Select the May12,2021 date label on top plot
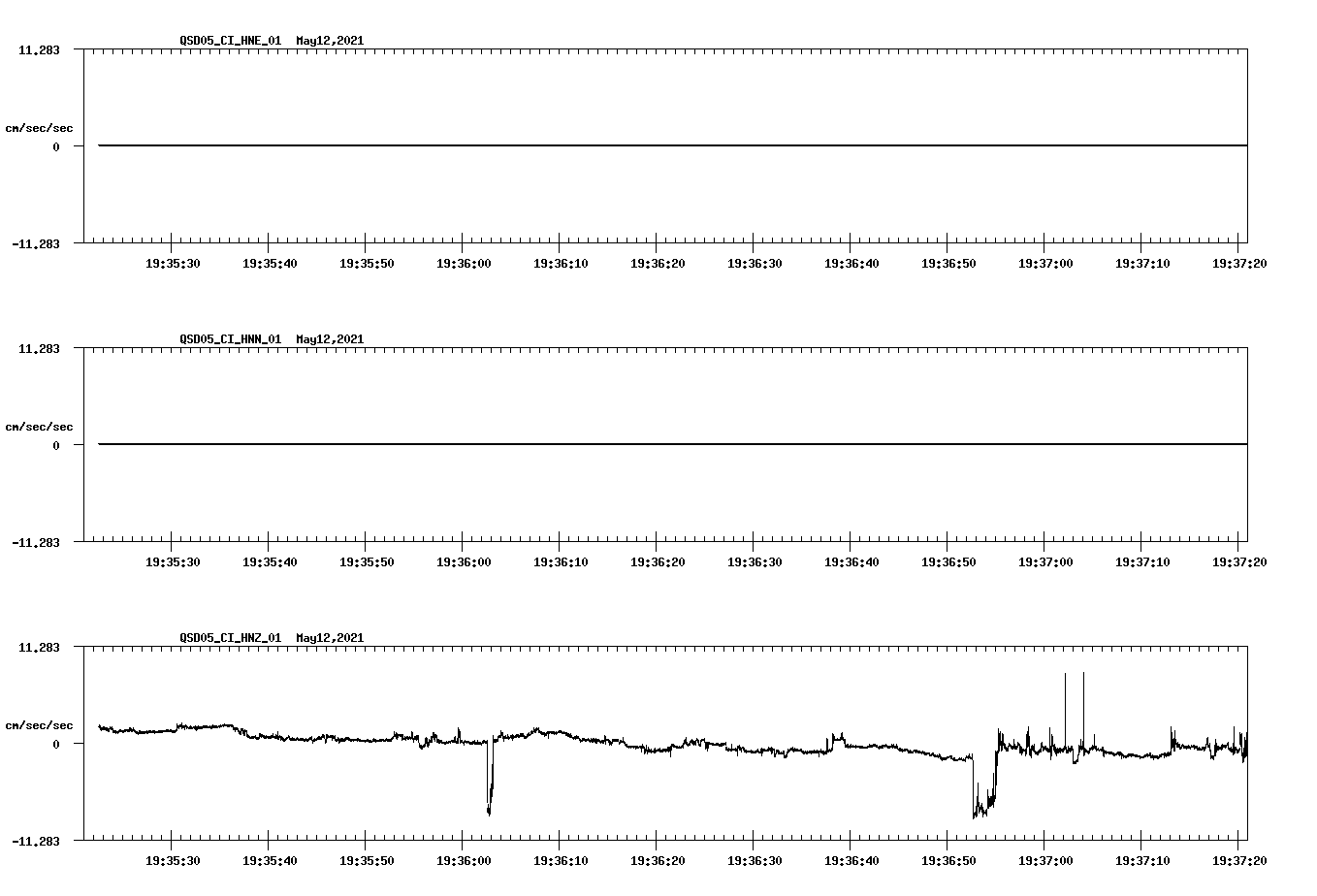Screen dimensions: 1317x896 click(x=330, y=41)
